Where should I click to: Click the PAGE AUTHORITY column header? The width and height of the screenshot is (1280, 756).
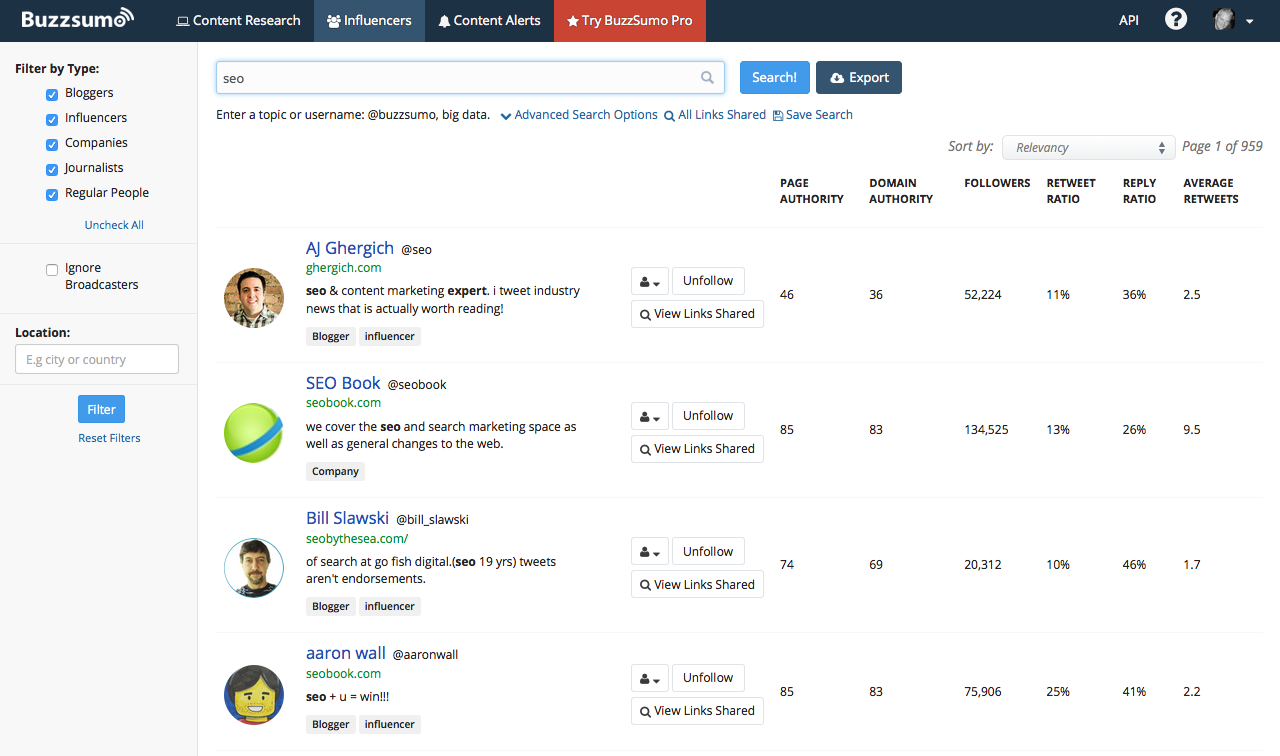pyautogui.click(x=812, y=191)
